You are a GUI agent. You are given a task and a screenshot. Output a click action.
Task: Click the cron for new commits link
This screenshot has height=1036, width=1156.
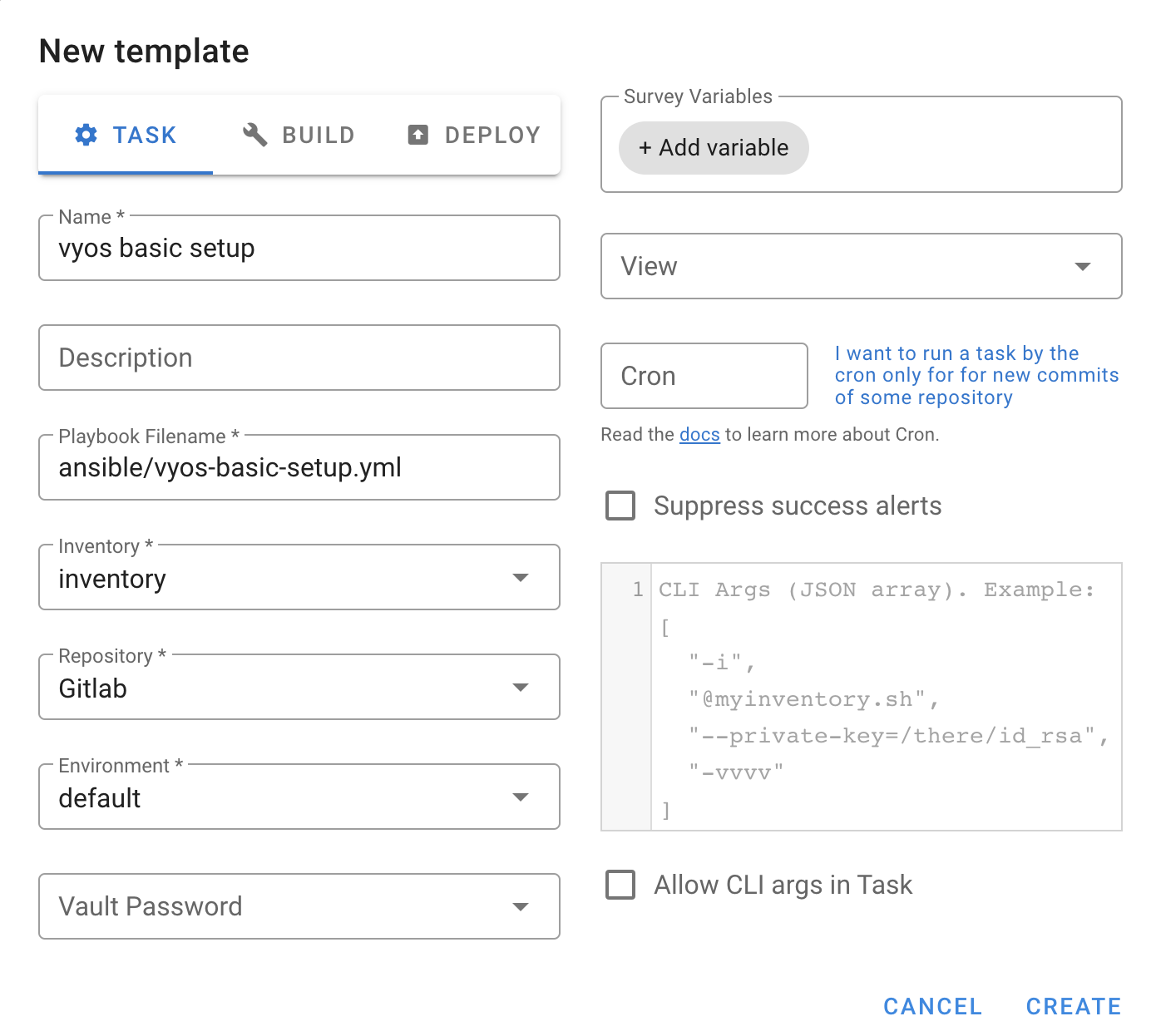[976, 376]
